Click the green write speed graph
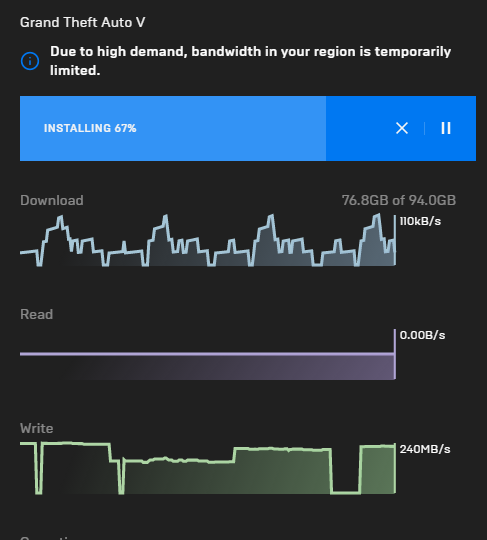This screenshot has width=487, height=540. point(208,468)
